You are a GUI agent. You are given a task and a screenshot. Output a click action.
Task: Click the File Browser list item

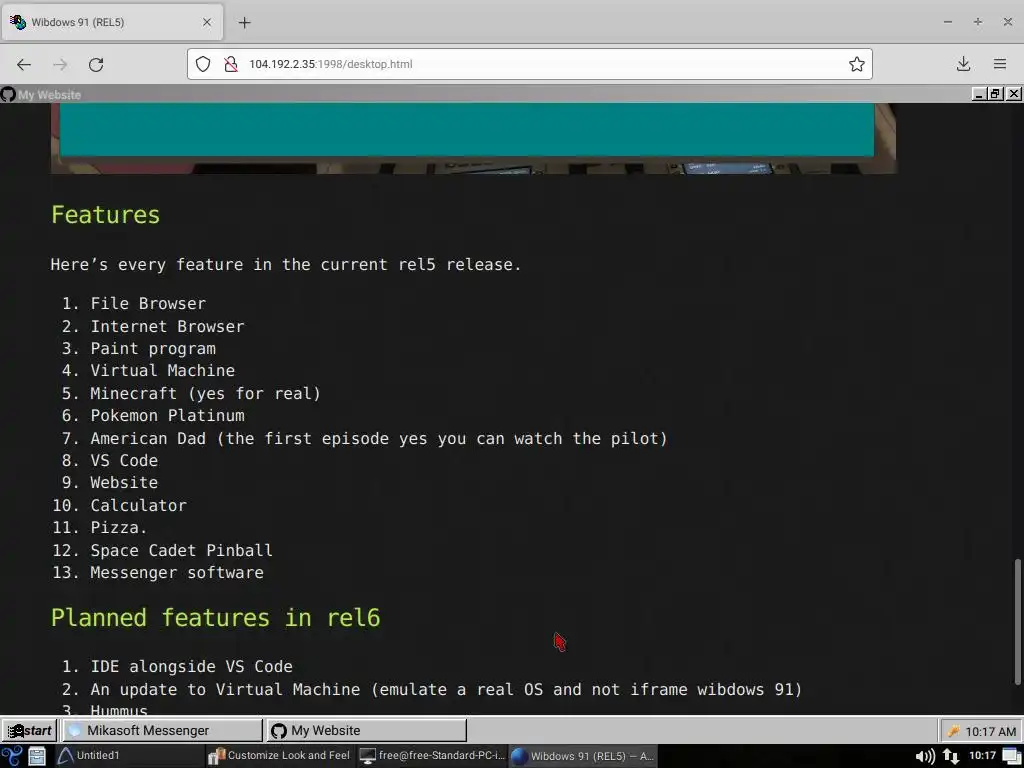click(148, 304)
